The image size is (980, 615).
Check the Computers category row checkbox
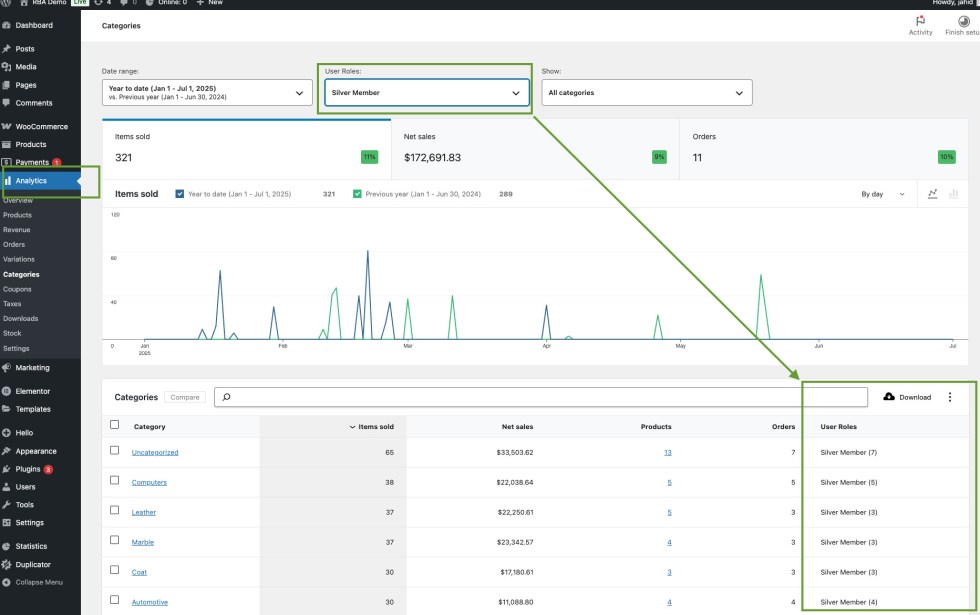[114, 481]
